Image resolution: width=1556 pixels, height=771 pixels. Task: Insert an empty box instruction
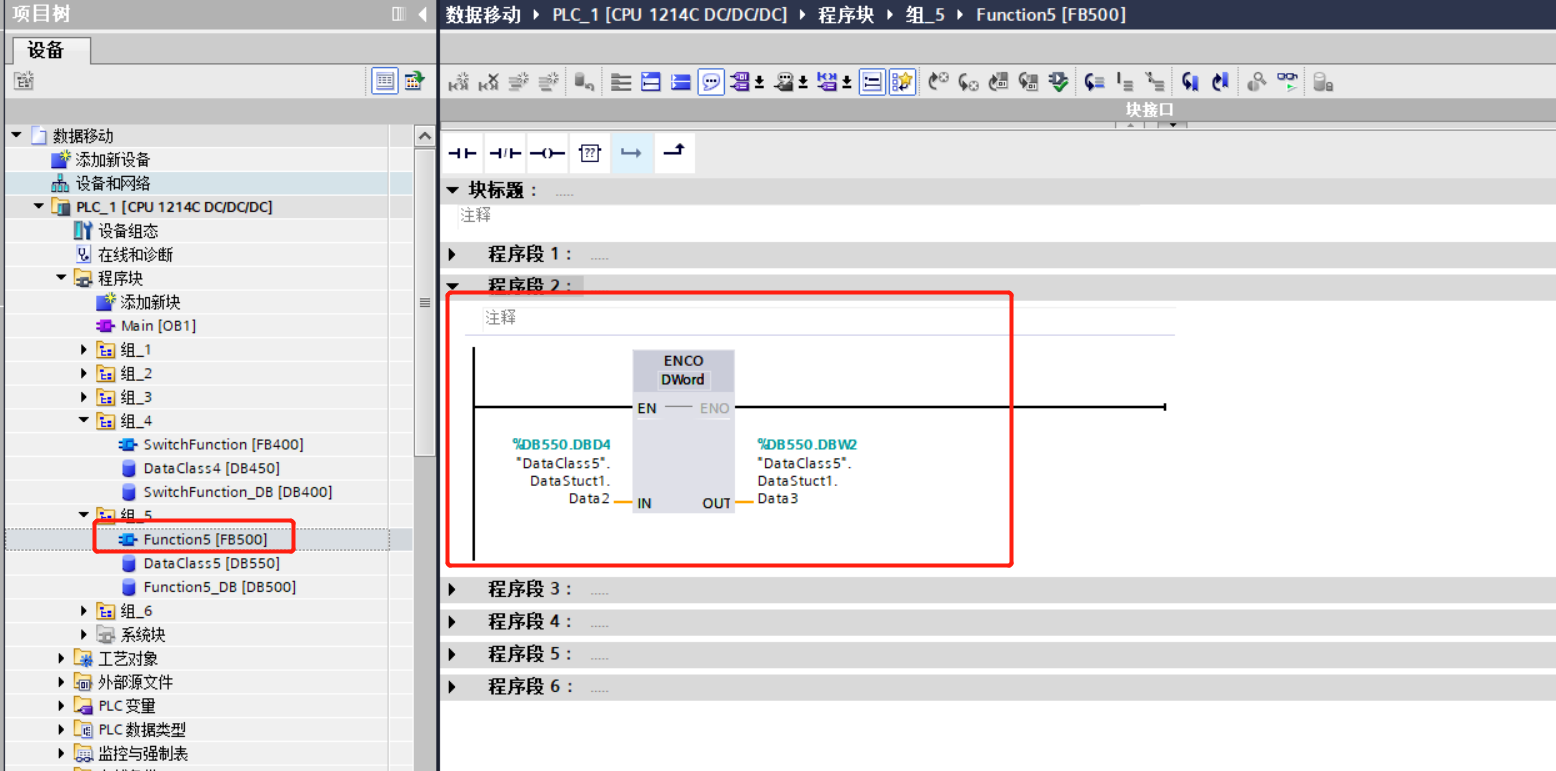tap(589, 153)
